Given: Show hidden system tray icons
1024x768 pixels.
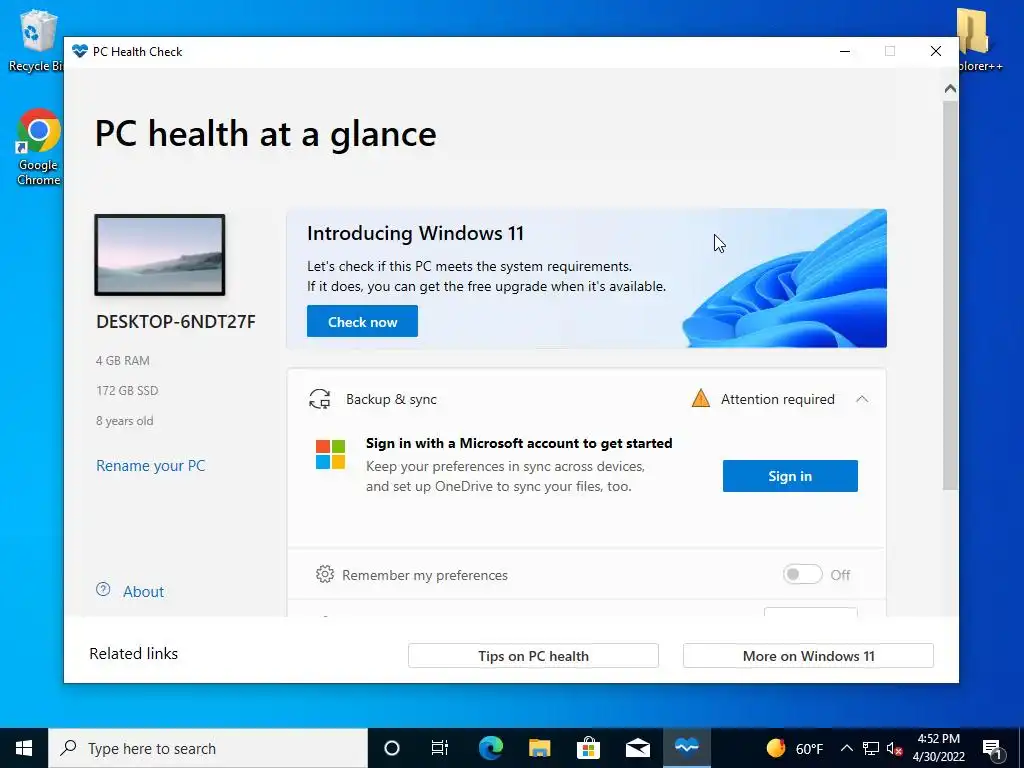Looking at the screenshot, I should click(x=846, y=748).
